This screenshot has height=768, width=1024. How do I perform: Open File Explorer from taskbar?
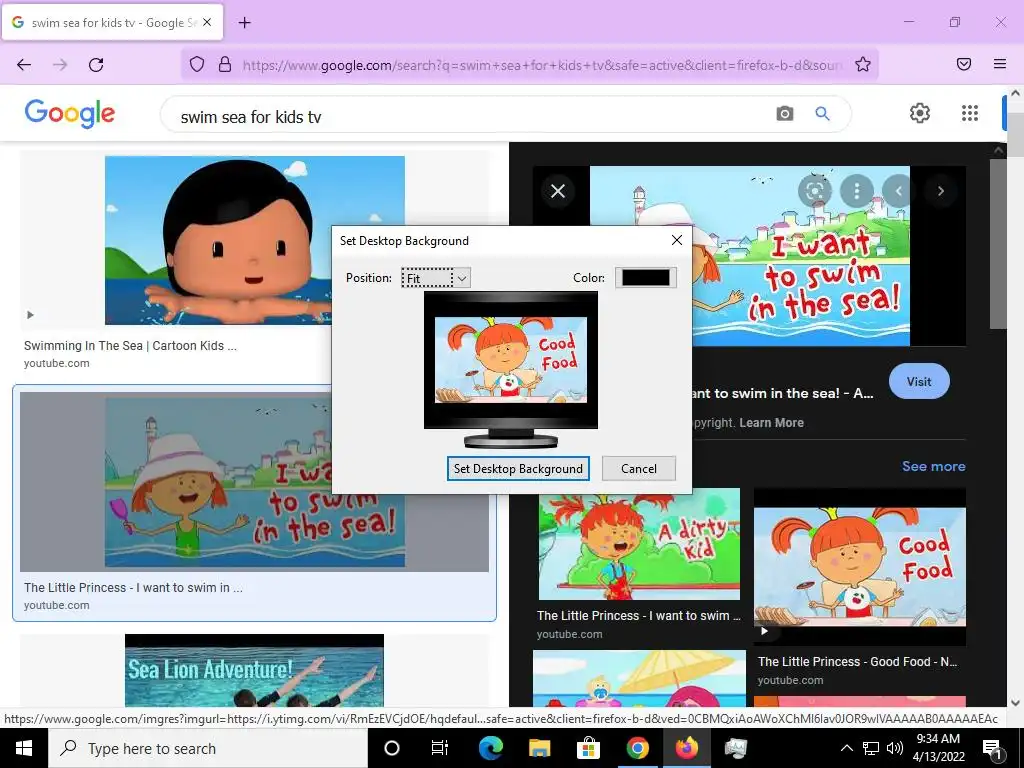(539, 748)
